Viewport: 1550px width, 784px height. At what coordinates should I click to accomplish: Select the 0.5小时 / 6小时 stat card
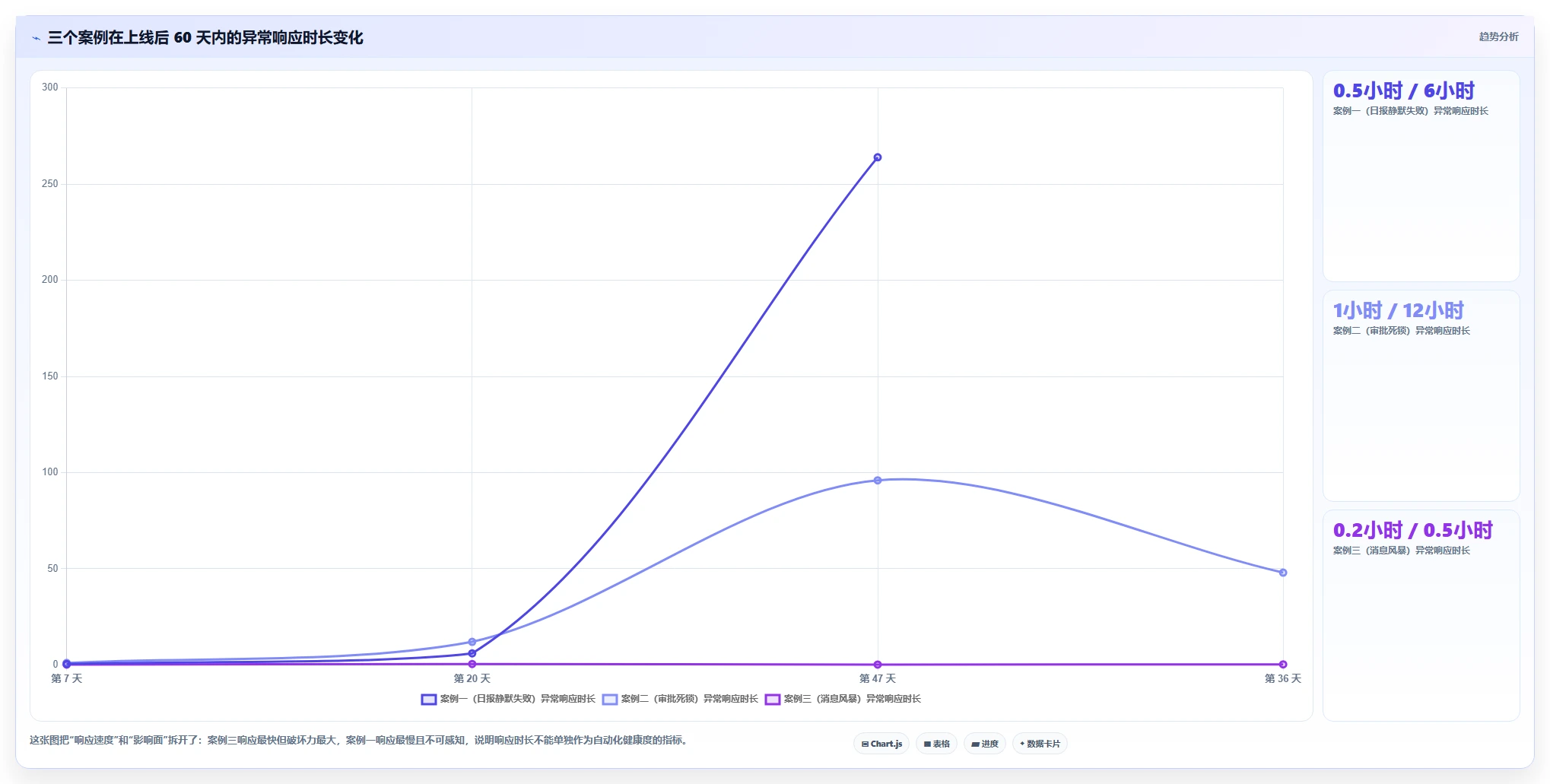[x=1421, y=176]
